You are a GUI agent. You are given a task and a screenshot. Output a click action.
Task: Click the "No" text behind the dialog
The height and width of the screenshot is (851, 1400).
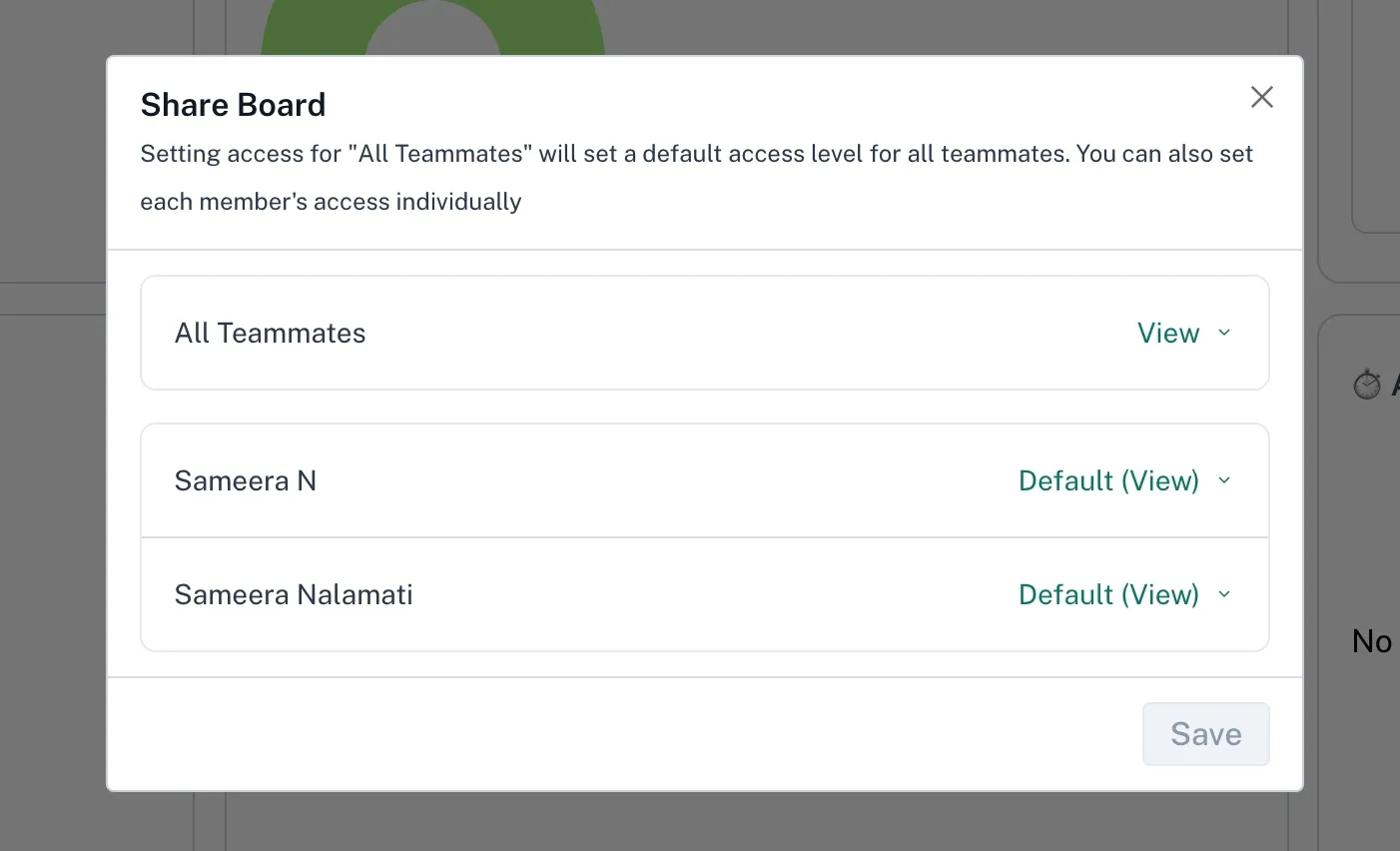[x=1372, y=641]
